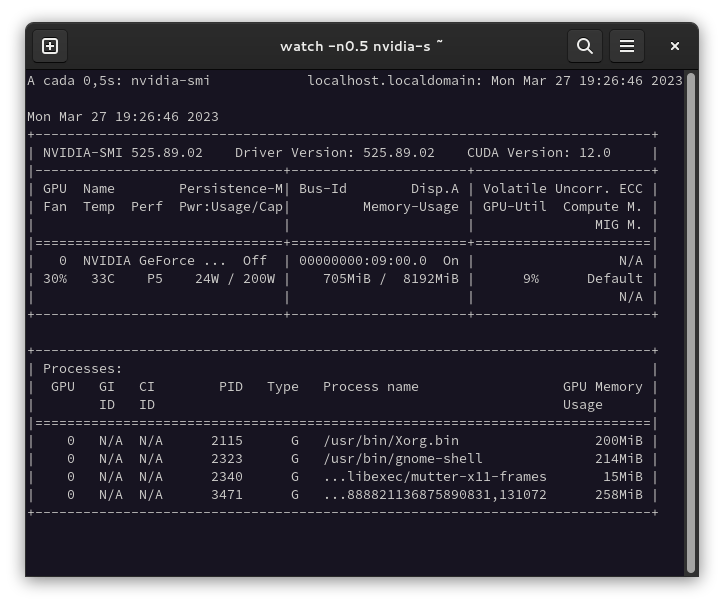Screen dimensions: 724x605
Task: Click the CUDA Version 12.0 text
Action: [x=538, y=152]
